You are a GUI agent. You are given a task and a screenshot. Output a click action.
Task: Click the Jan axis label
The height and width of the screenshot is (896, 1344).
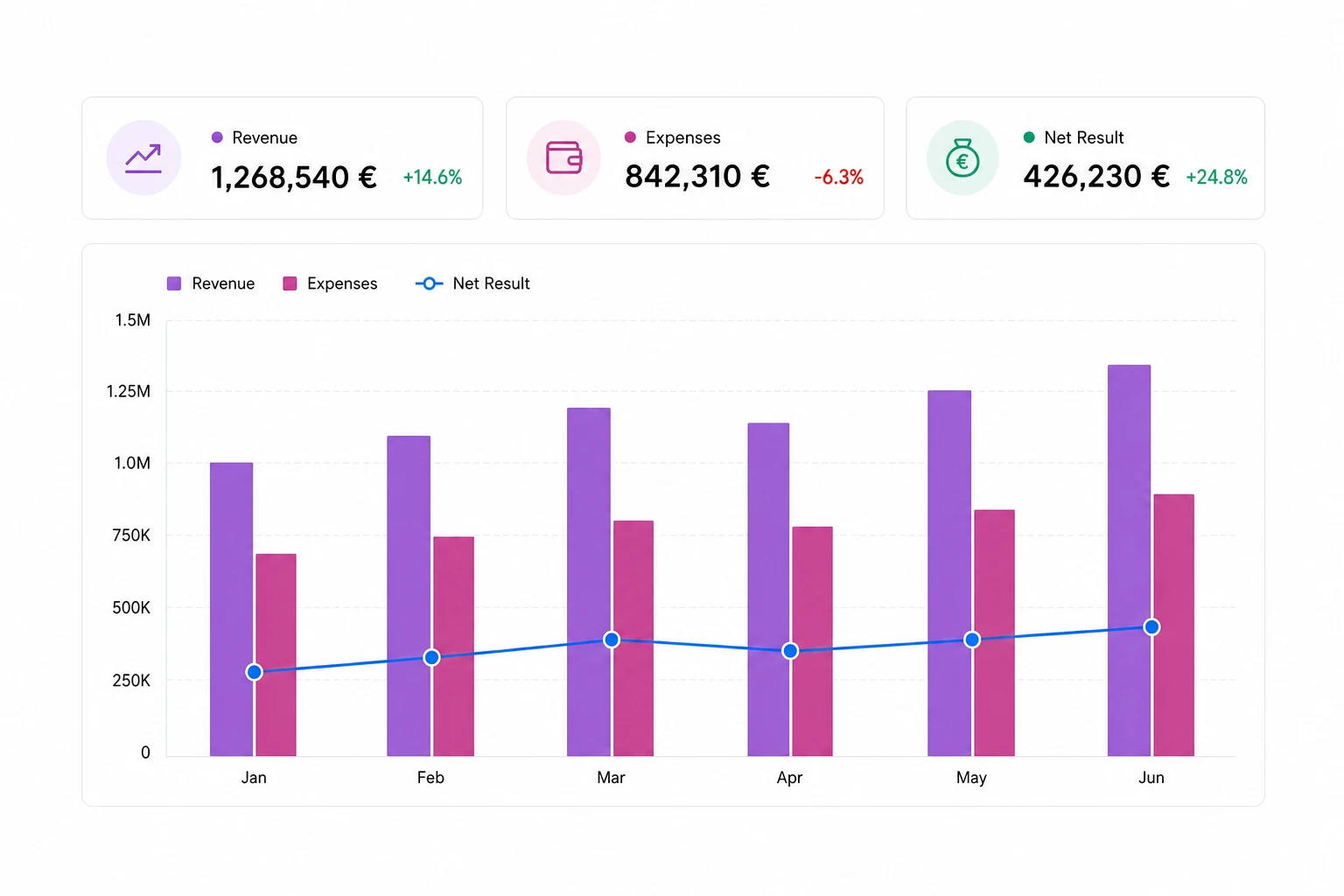pos(254,778)
